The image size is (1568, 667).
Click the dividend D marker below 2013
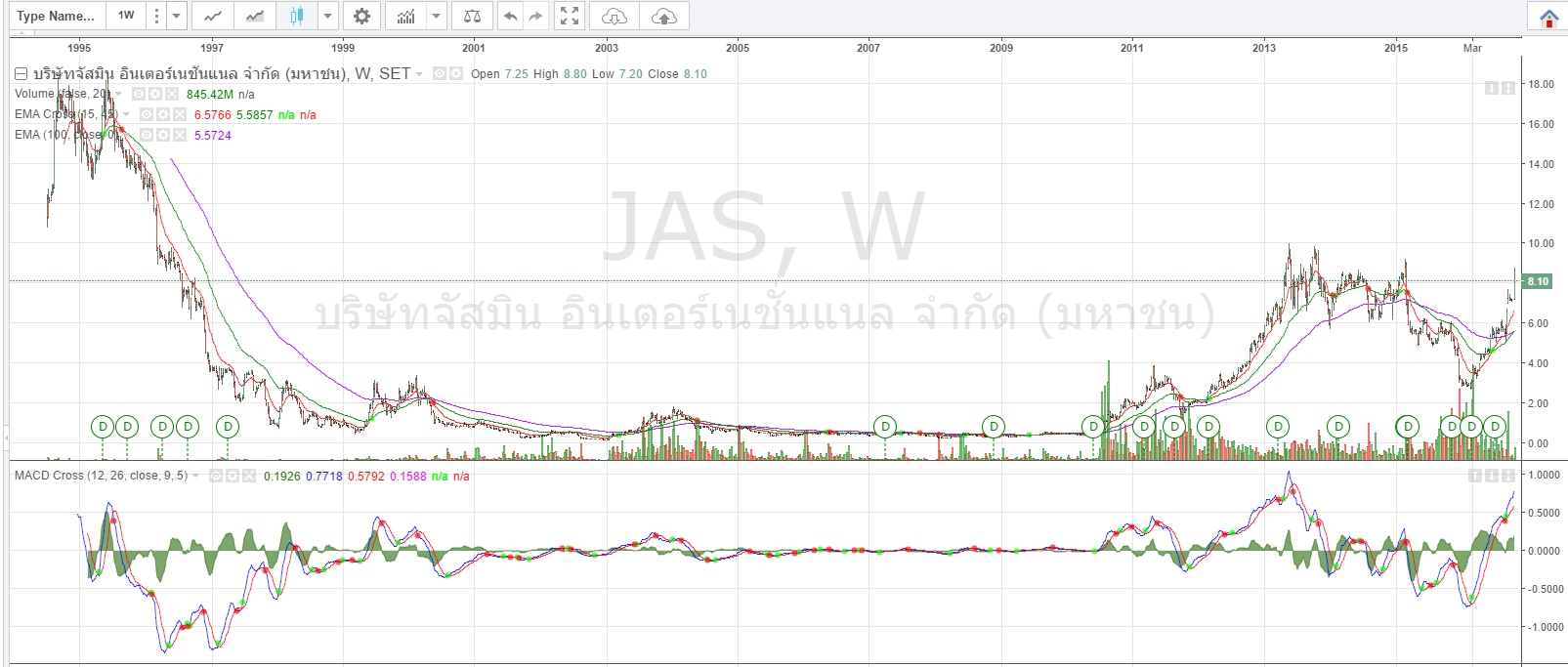[1278, 426]
